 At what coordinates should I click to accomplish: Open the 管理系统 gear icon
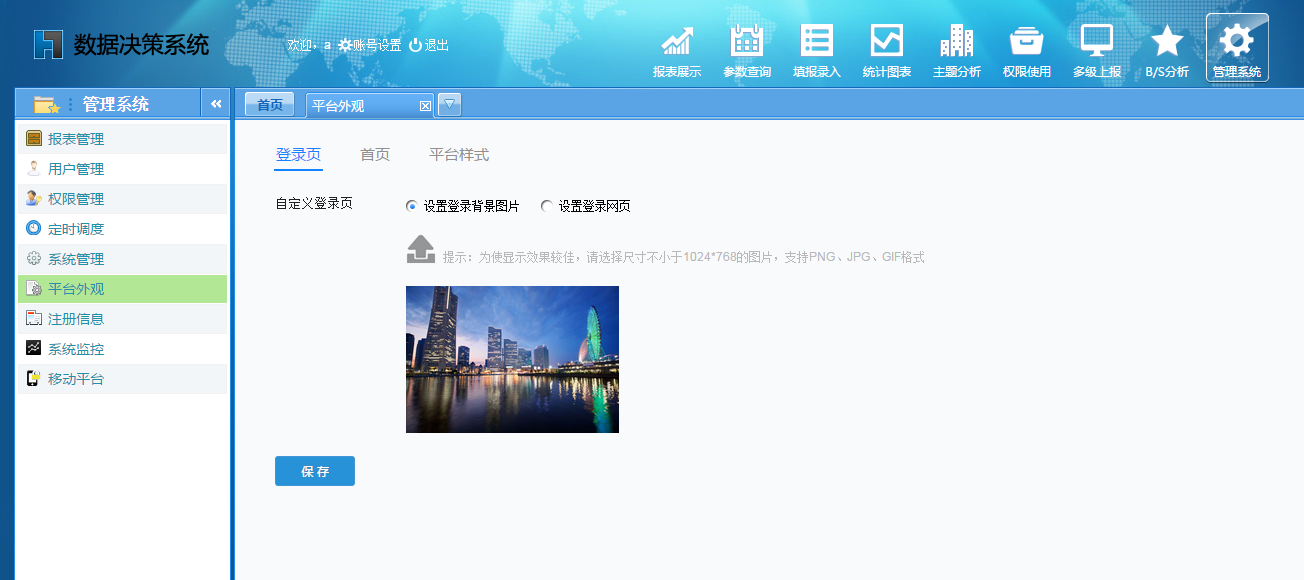1237,40
